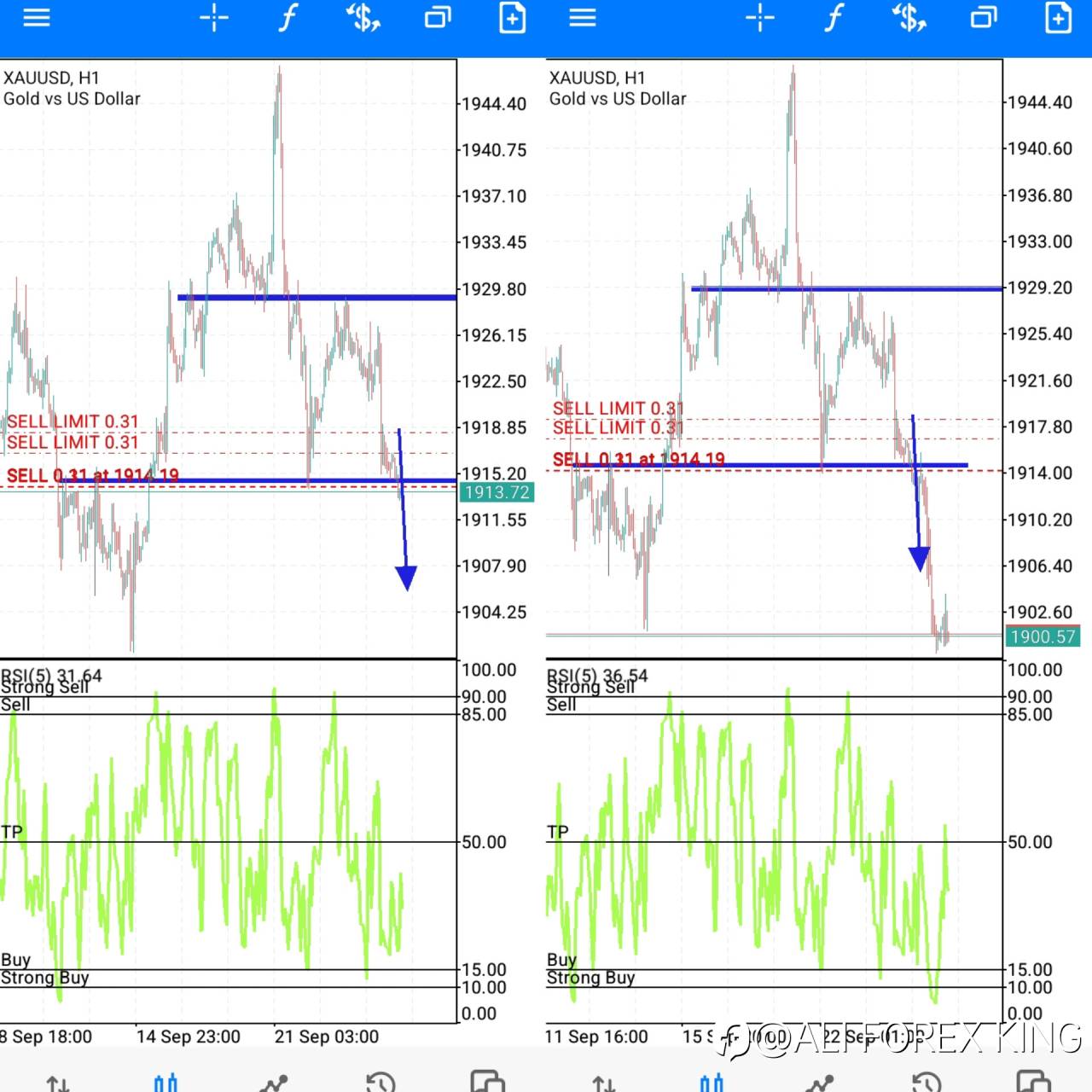This screenshot has height=1092, width=1092.
Task: Select the current price tag 1913.72
Action: 497,492
